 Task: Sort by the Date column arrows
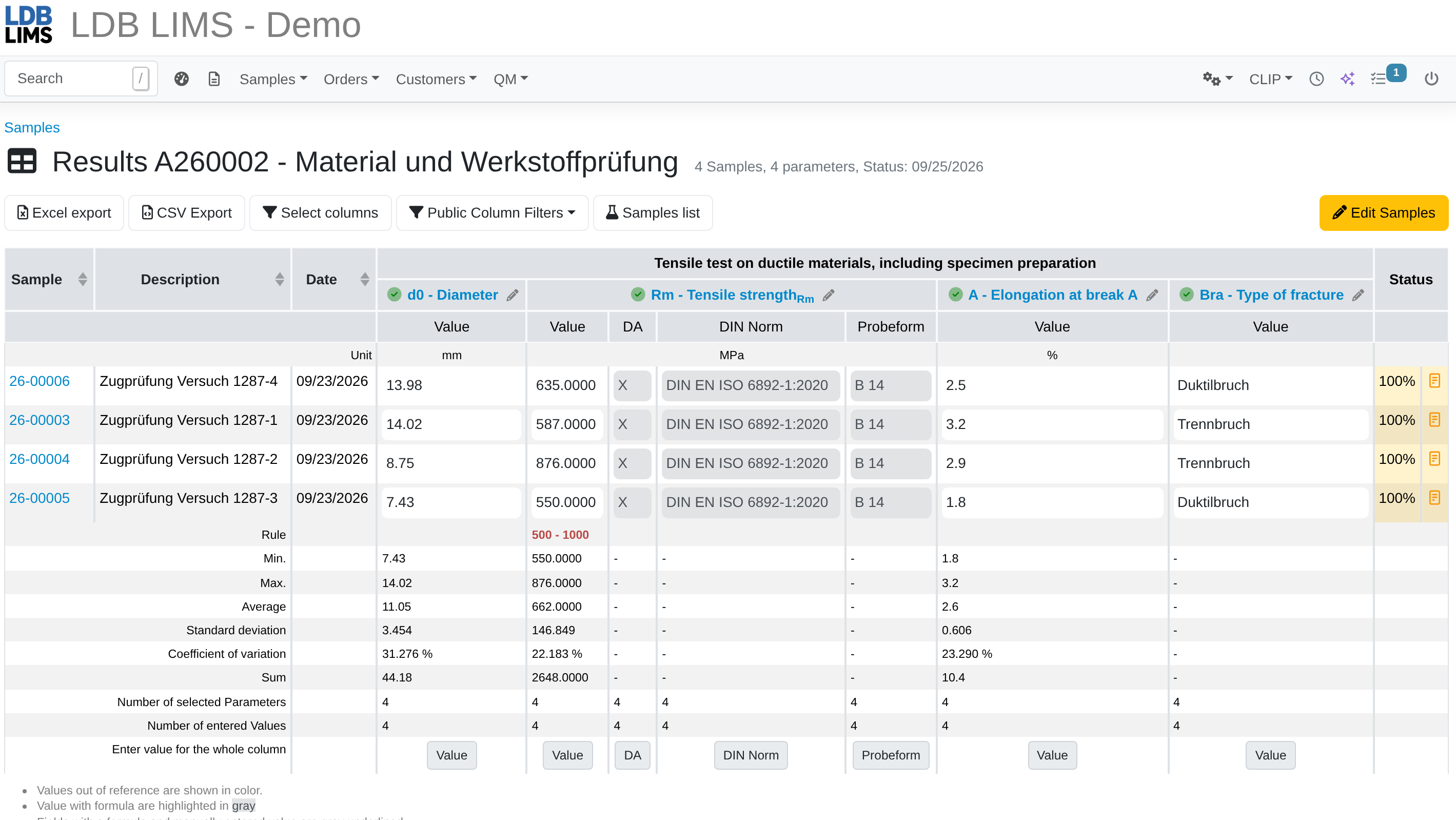[365, 279]
